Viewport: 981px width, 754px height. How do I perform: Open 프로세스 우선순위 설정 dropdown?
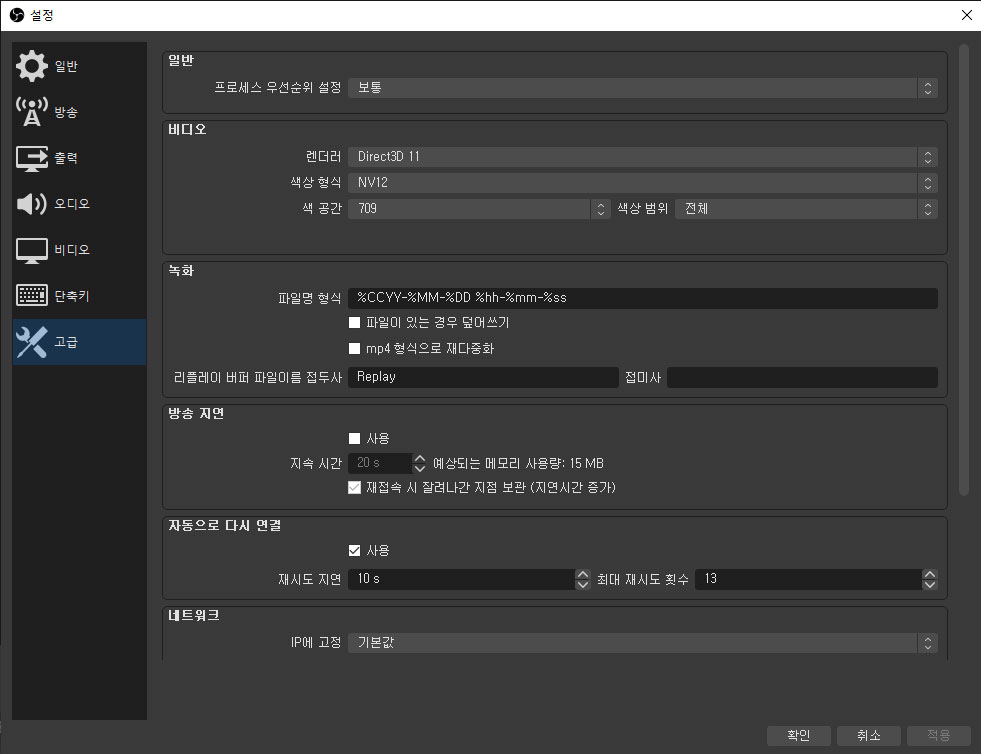(642, 88)
